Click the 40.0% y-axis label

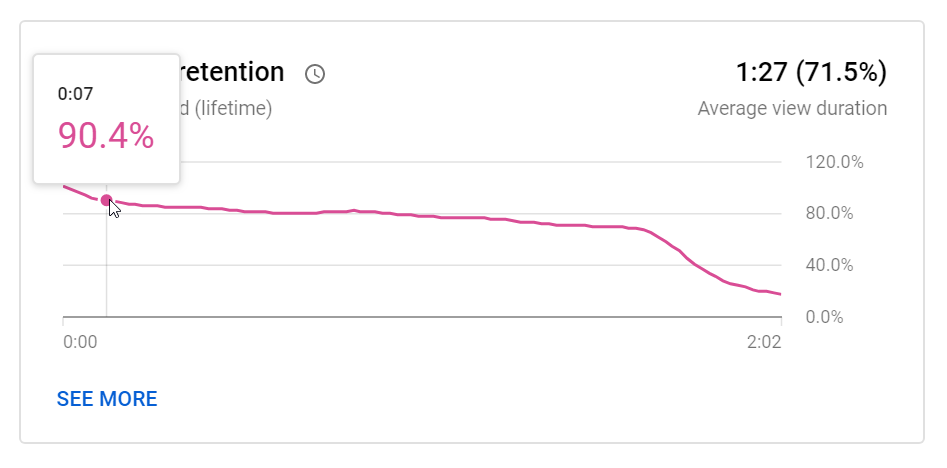(829, 265)
